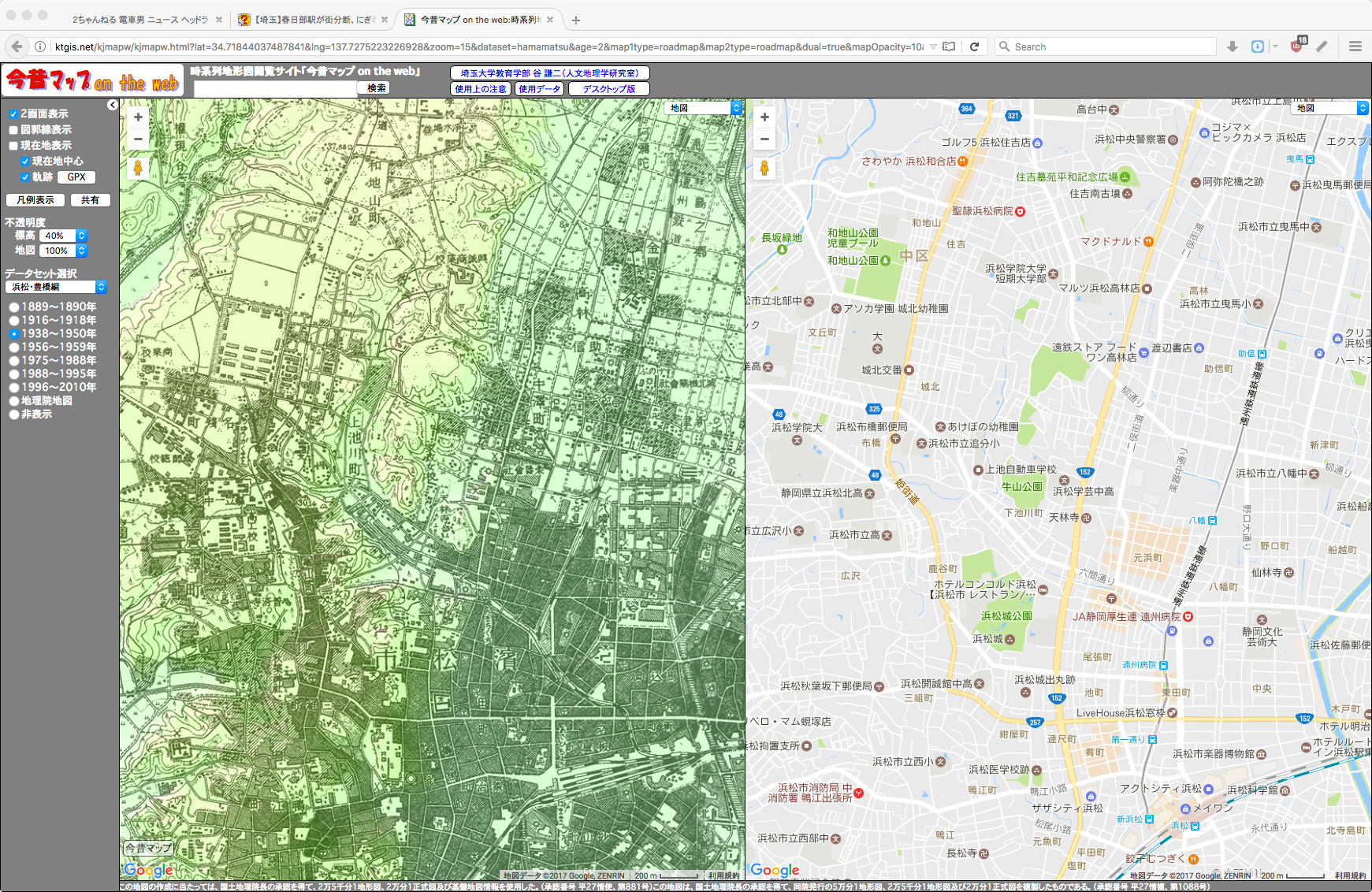
Task: Open the デスクトップ版 link
Action: (609, 89)
